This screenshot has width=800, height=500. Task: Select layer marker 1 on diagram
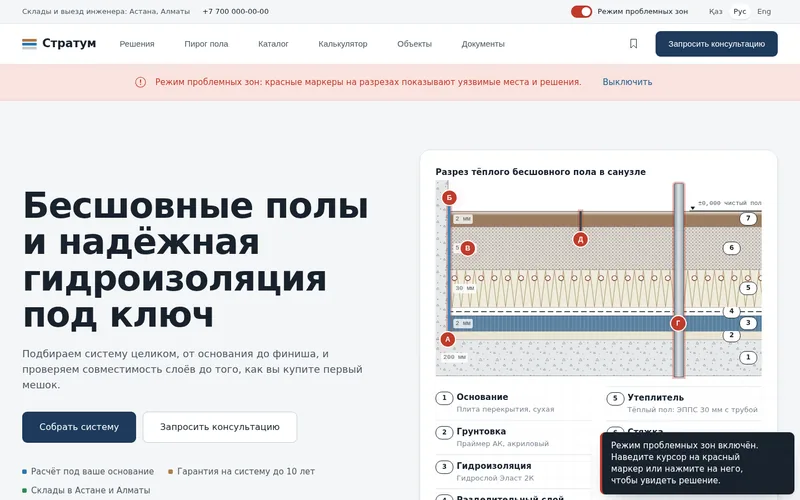(x=748, y=357)
